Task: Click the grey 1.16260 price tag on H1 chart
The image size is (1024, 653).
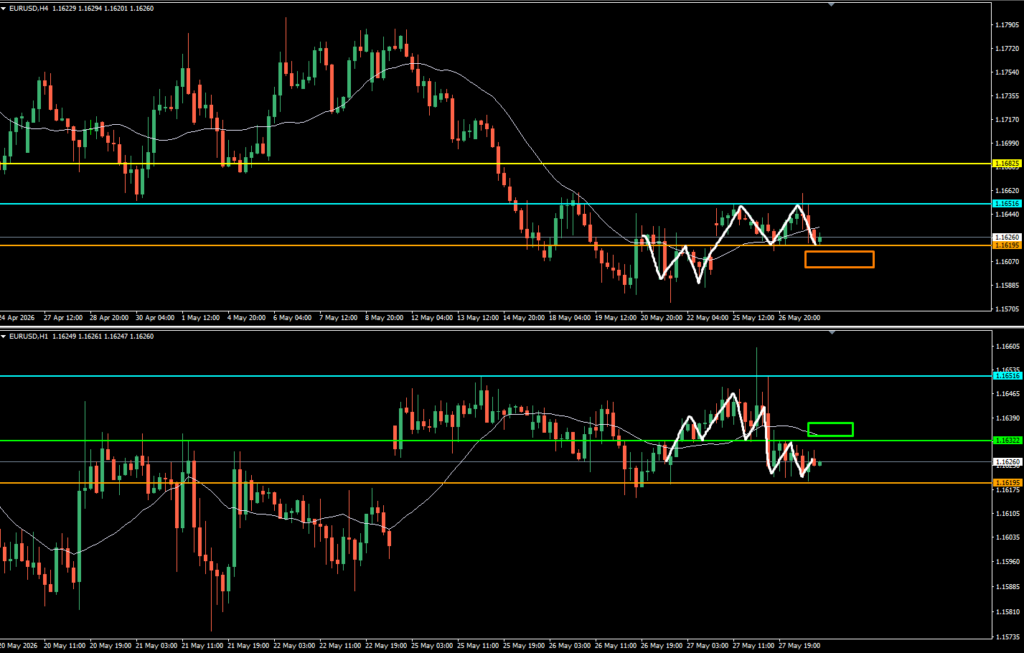Action: coord(1006,462)
